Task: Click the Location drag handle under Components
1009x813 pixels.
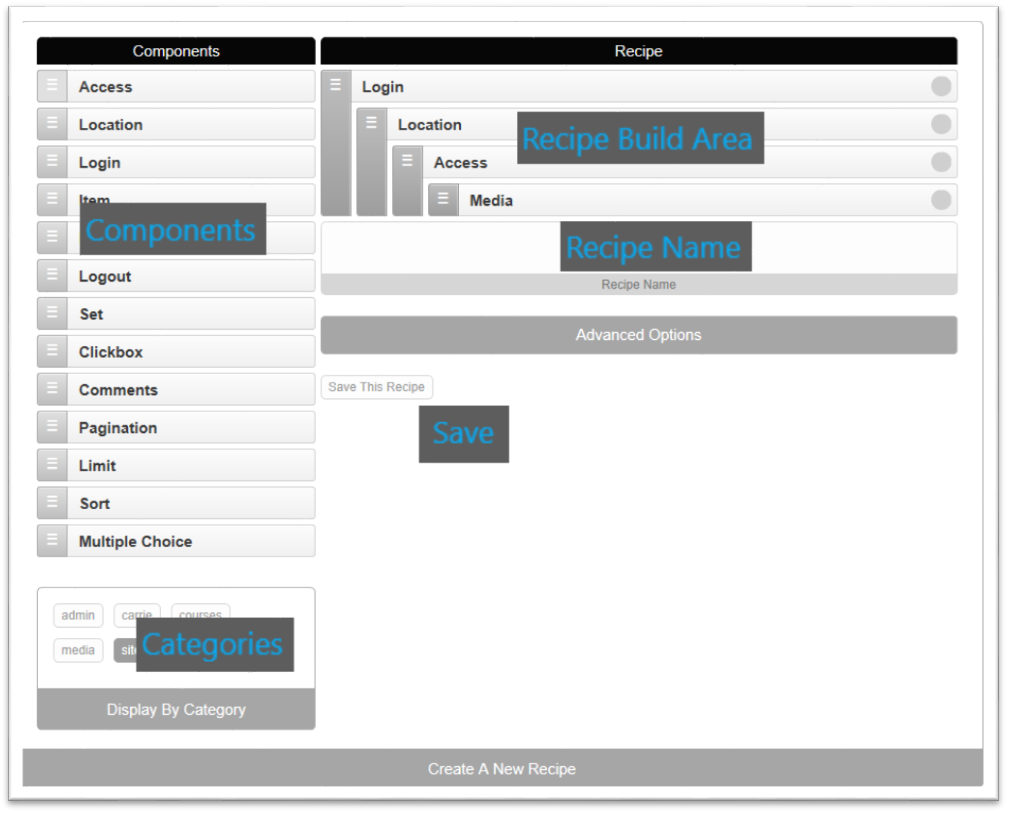Action: [x=52, y=124]
